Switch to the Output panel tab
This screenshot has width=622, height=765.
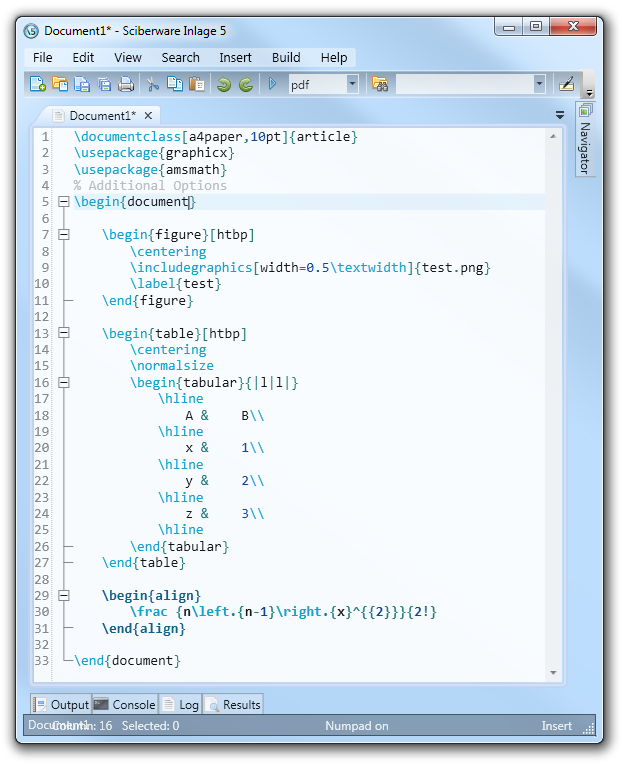click(x=61, y=705)
